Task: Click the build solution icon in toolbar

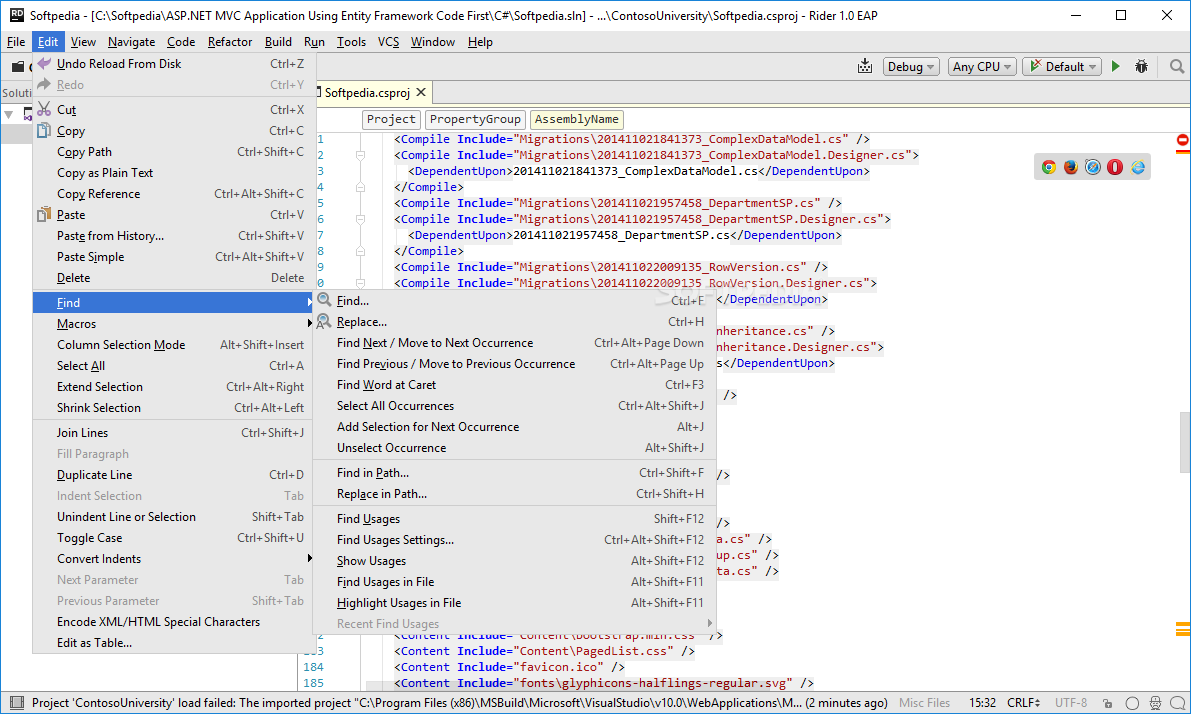Action: click(x=864, y=67)
